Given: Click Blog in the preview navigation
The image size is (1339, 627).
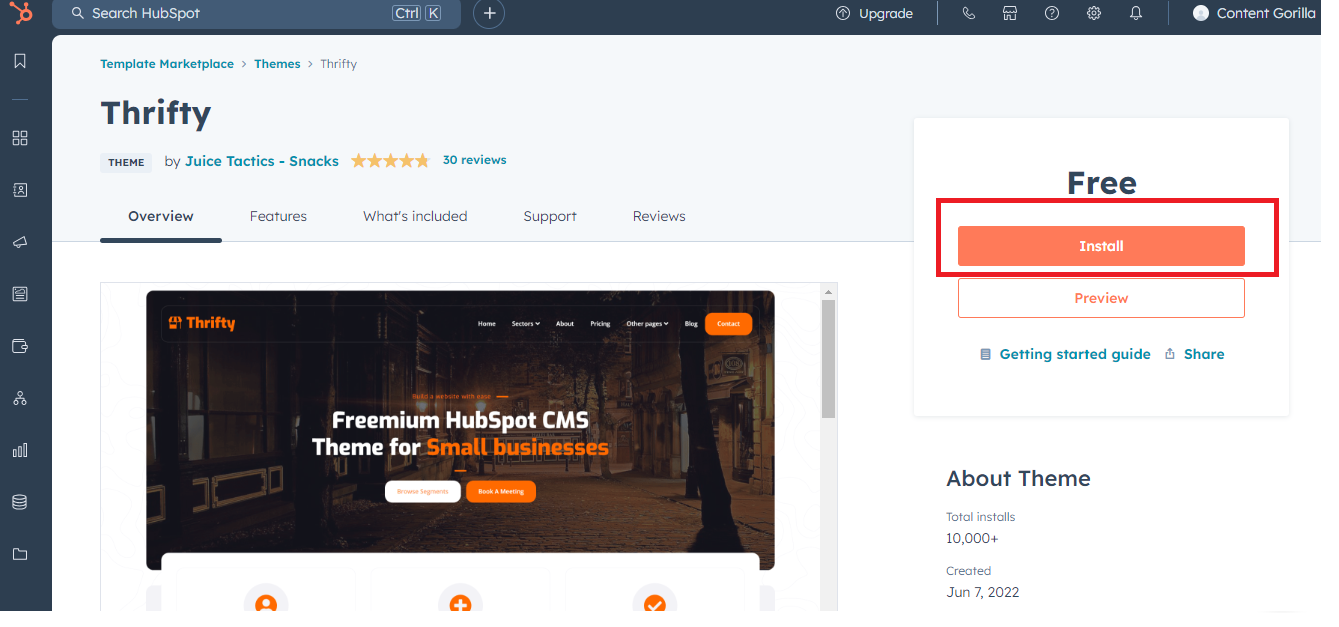Looking at the screenshot, I should [x=691, y=324].
